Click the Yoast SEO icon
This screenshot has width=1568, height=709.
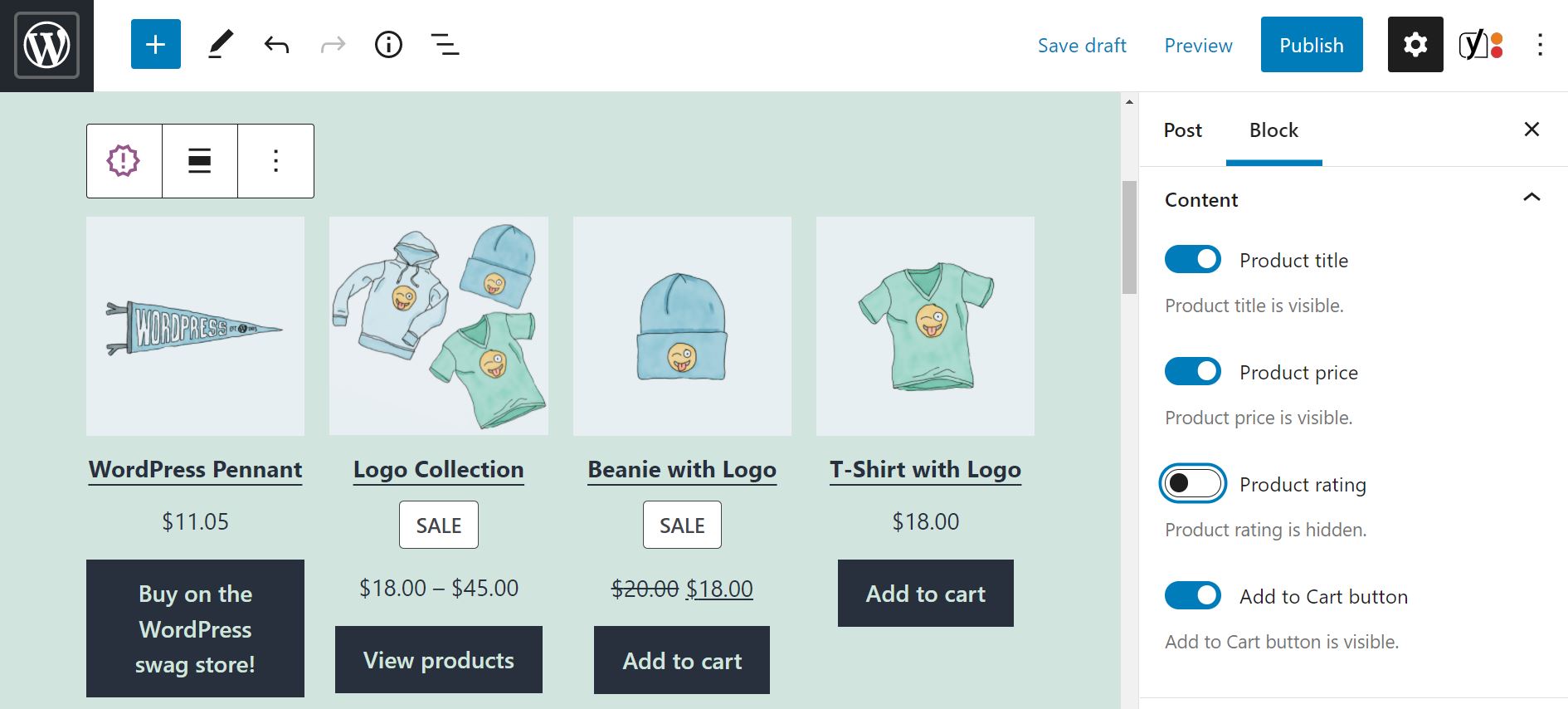[1480, 44]
